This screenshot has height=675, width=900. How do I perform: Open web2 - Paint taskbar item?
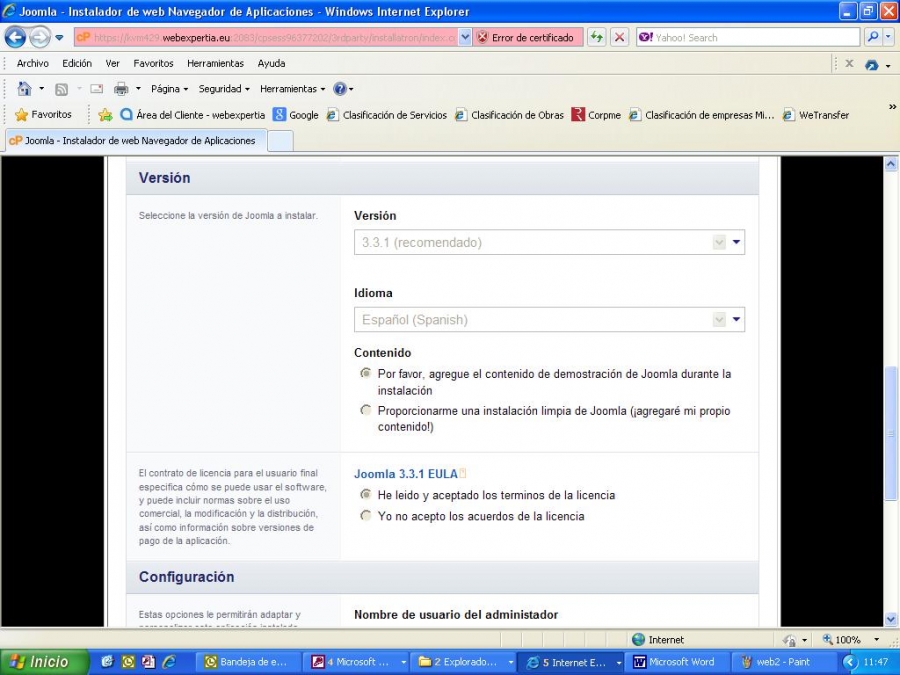pos(783,662)
